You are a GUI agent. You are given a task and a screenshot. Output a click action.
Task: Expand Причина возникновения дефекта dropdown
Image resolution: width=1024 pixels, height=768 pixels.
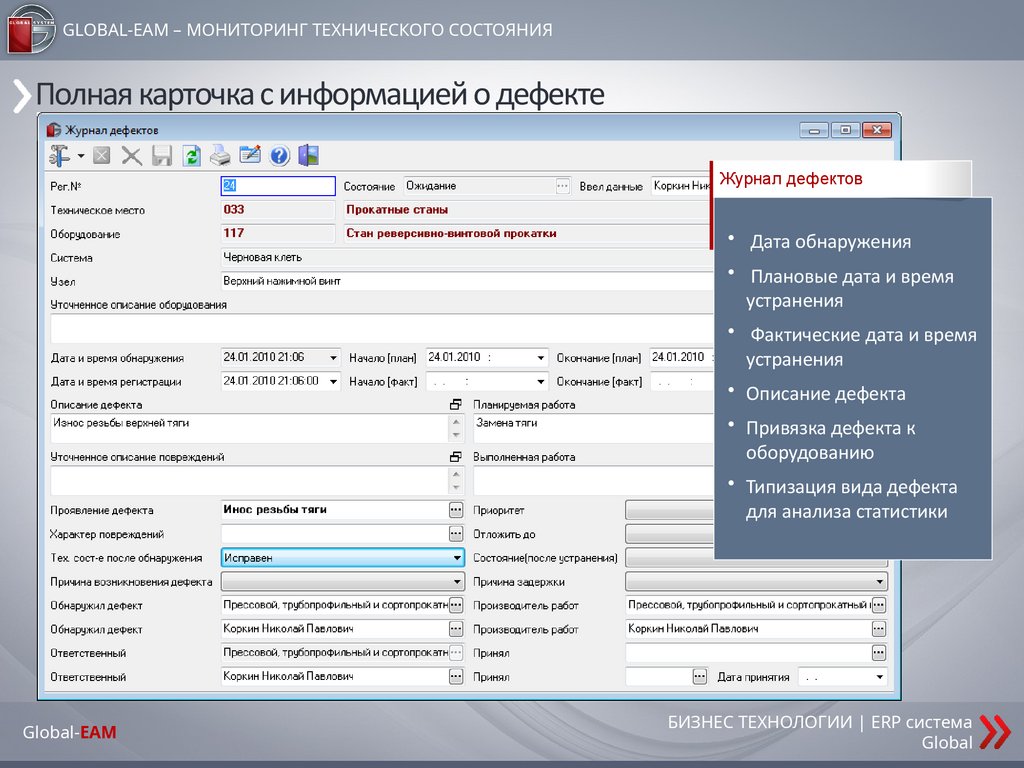pos(457,581)
